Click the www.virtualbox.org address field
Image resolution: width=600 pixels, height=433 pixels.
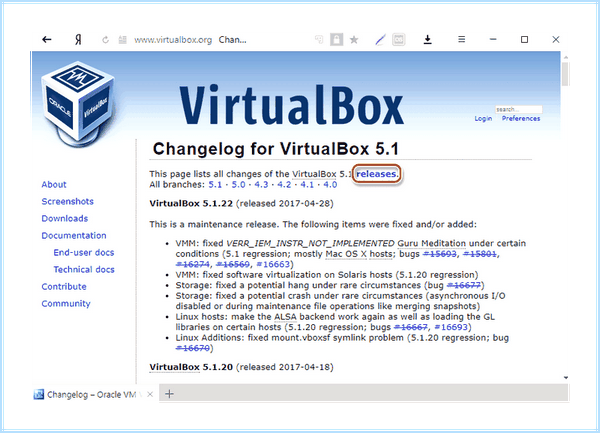click(173, 40)
